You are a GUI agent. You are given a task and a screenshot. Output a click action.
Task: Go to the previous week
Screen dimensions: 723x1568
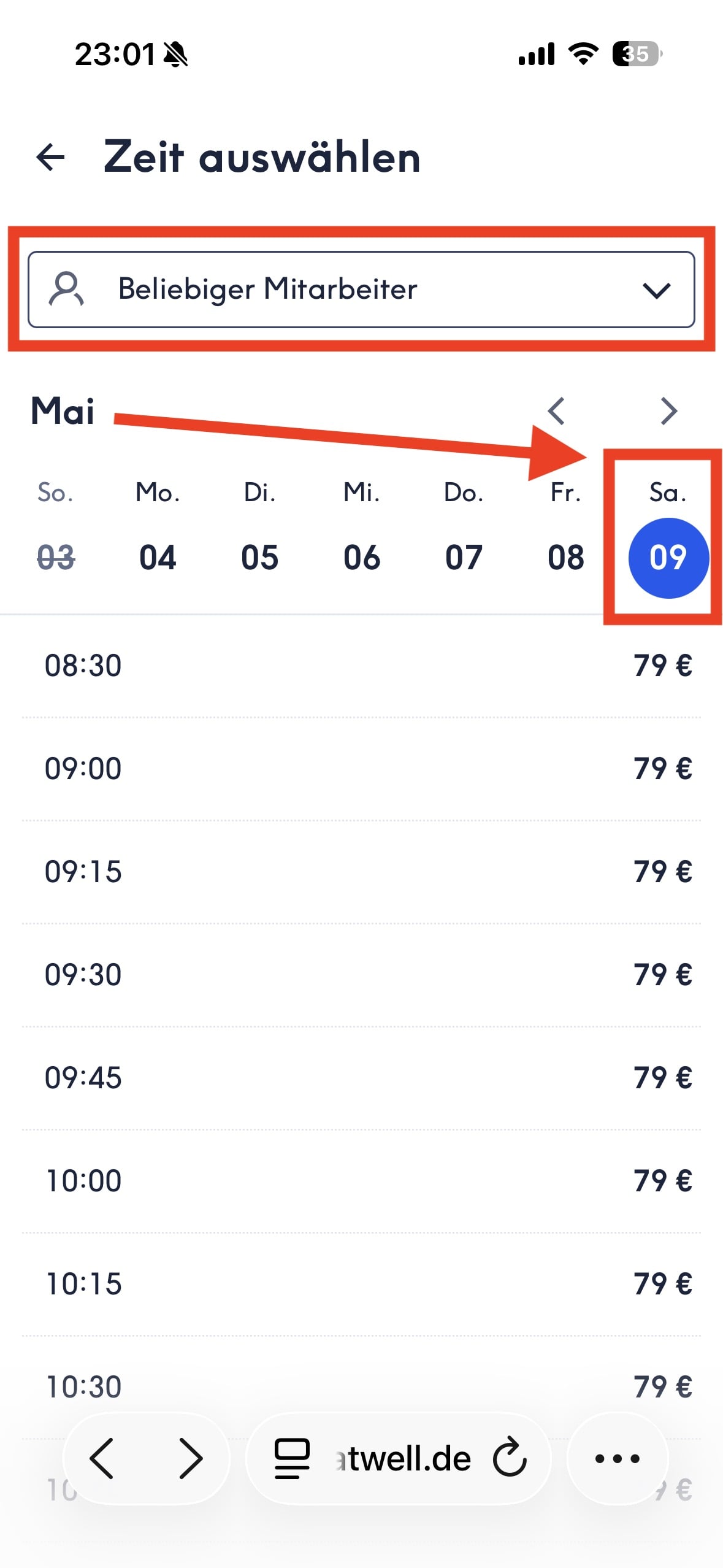556,410
